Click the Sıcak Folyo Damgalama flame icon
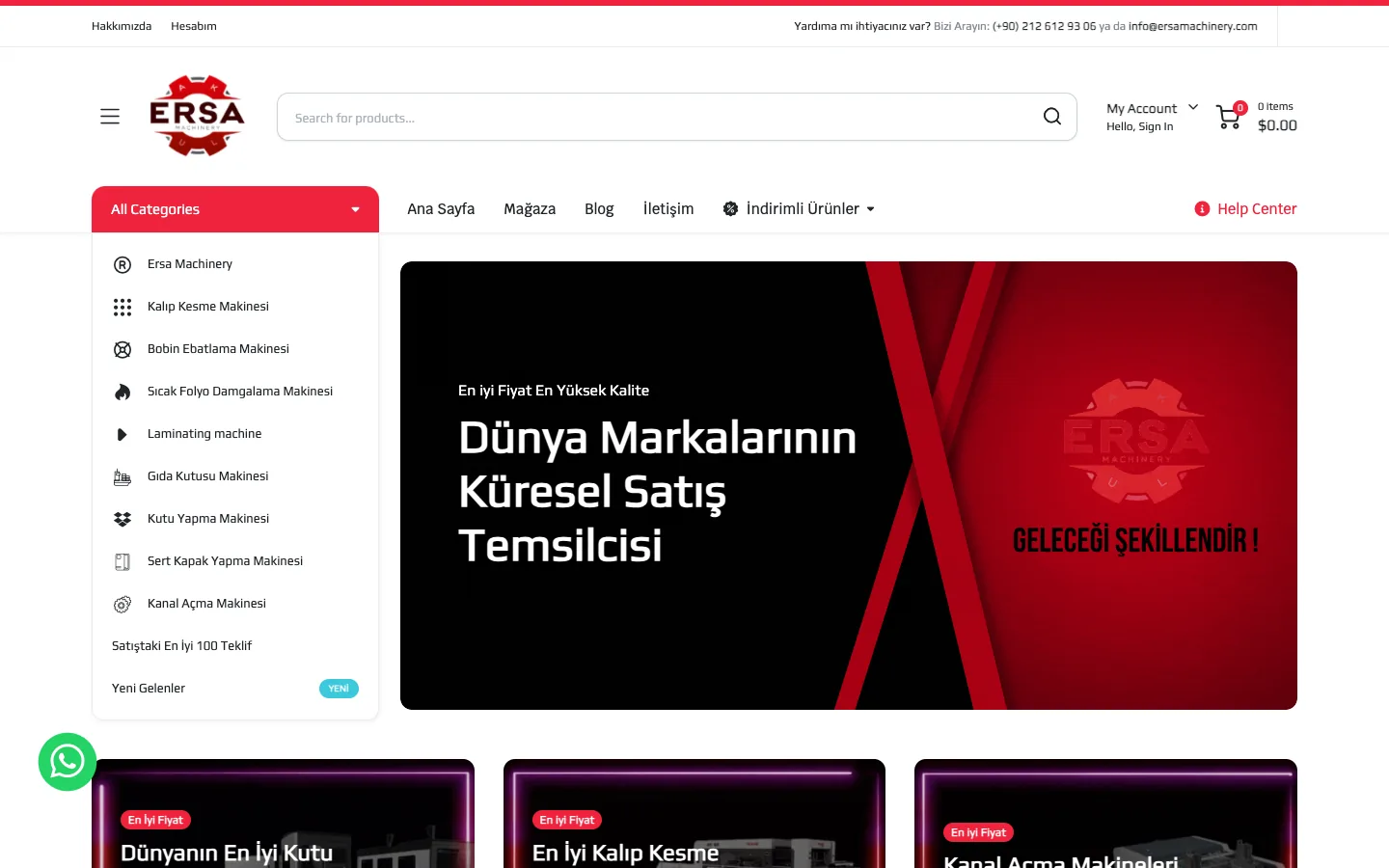1389x868 pixels. [x=123, y=392]
